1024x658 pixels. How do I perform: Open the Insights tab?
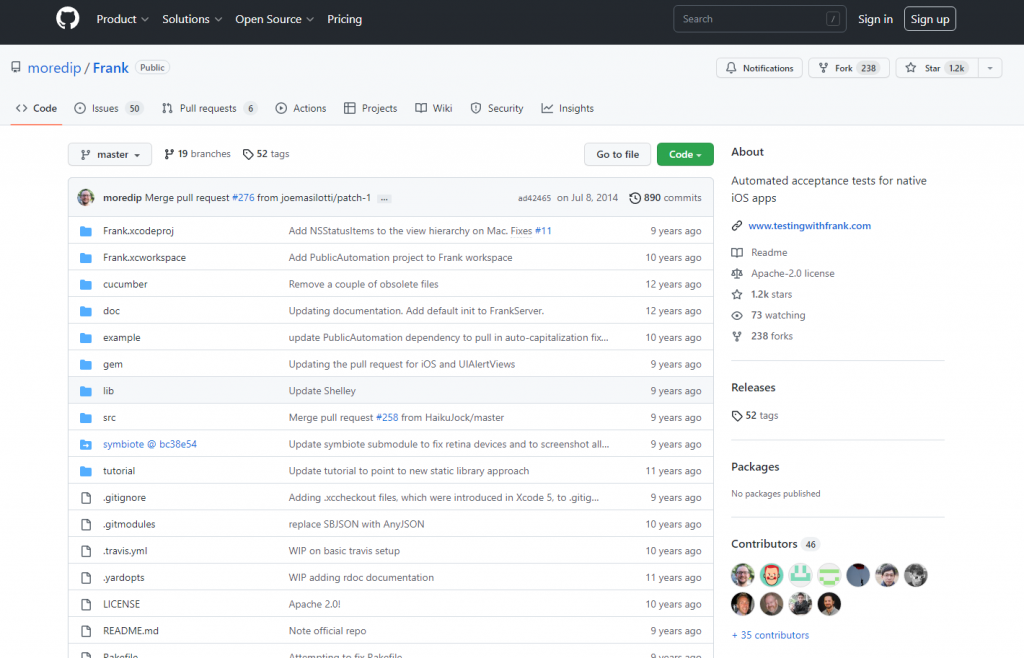point(568,108)
